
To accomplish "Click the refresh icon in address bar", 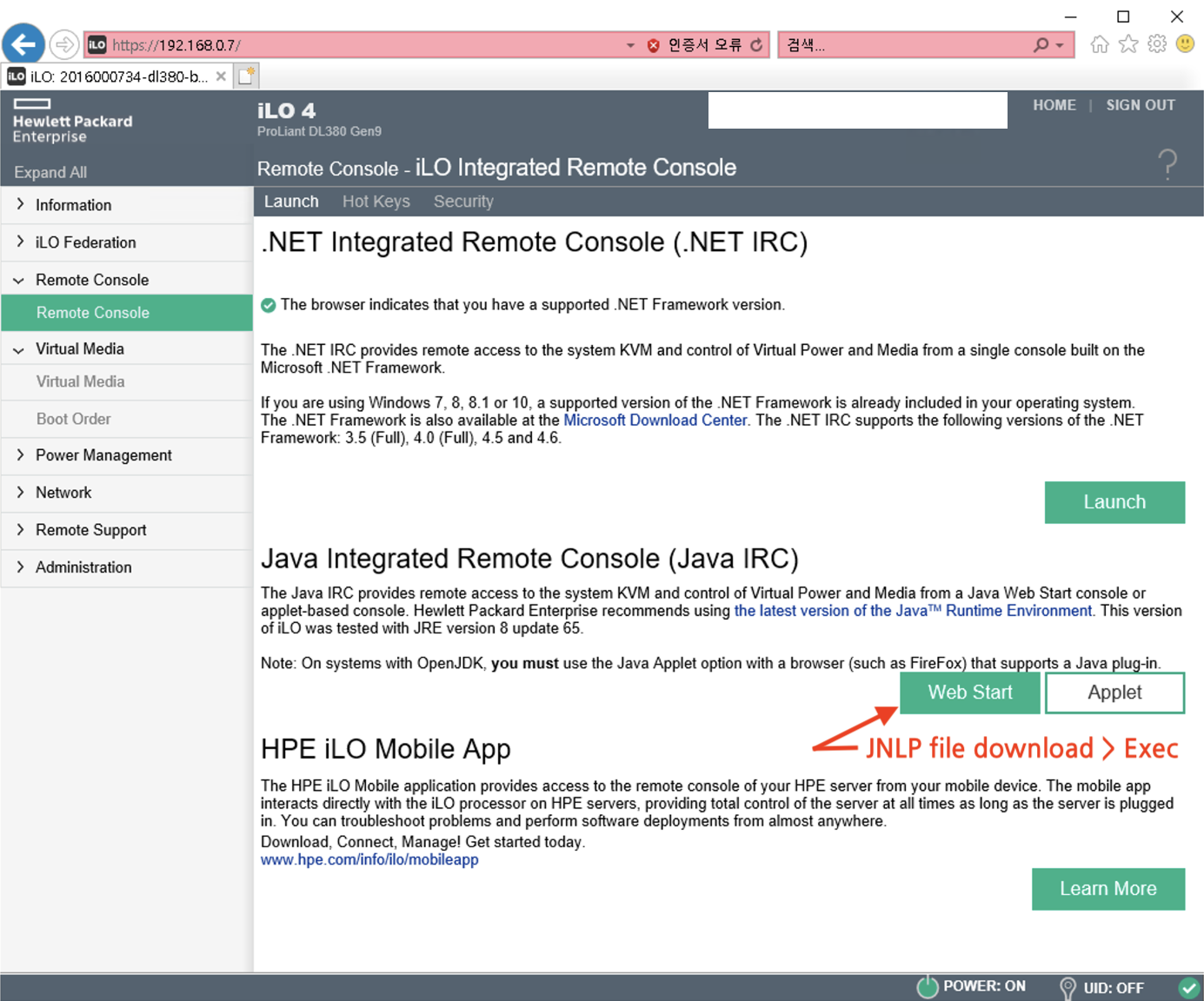I will [x=756, y=45].
